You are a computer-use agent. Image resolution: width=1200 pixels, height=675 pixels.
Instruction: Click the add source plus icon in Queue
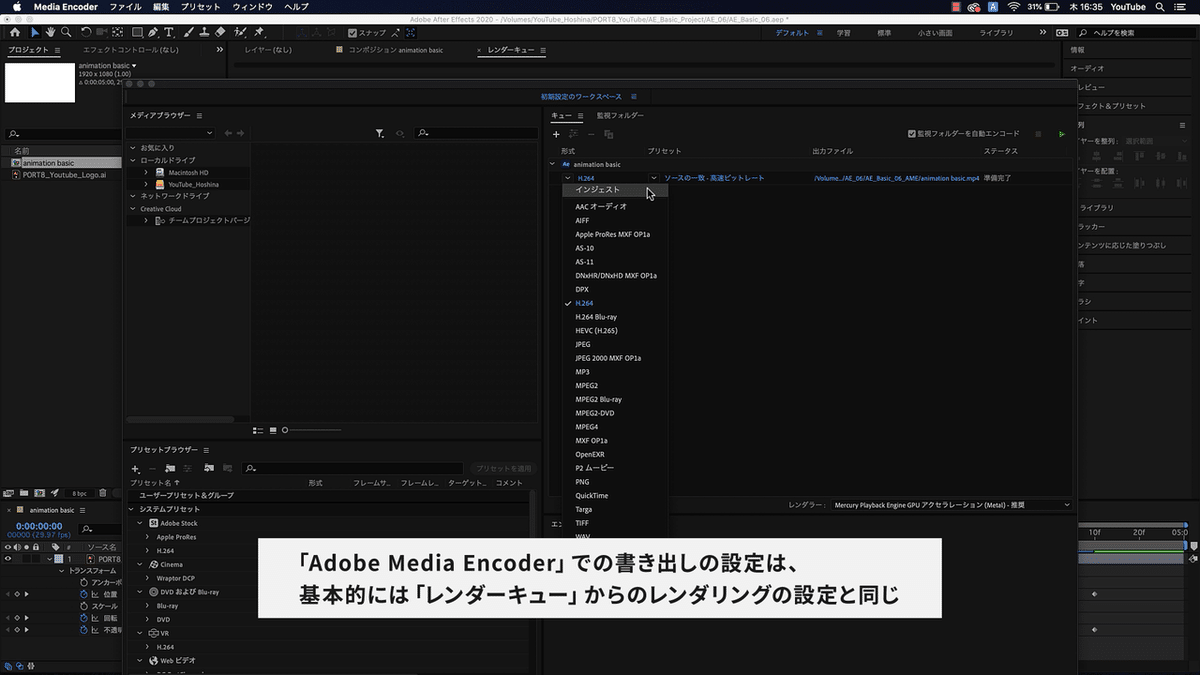click(x=557, y=134)
